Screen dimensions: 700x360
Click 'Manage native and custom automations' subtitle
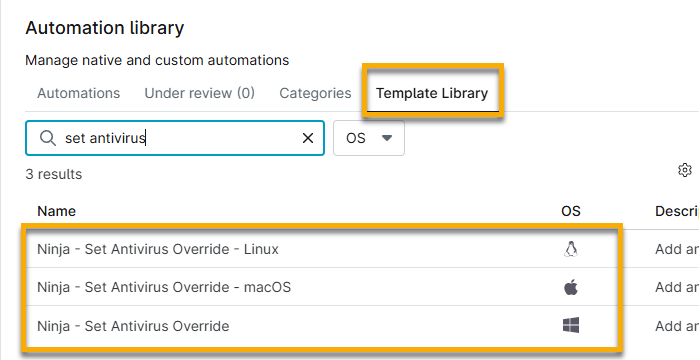coord(157,60)
